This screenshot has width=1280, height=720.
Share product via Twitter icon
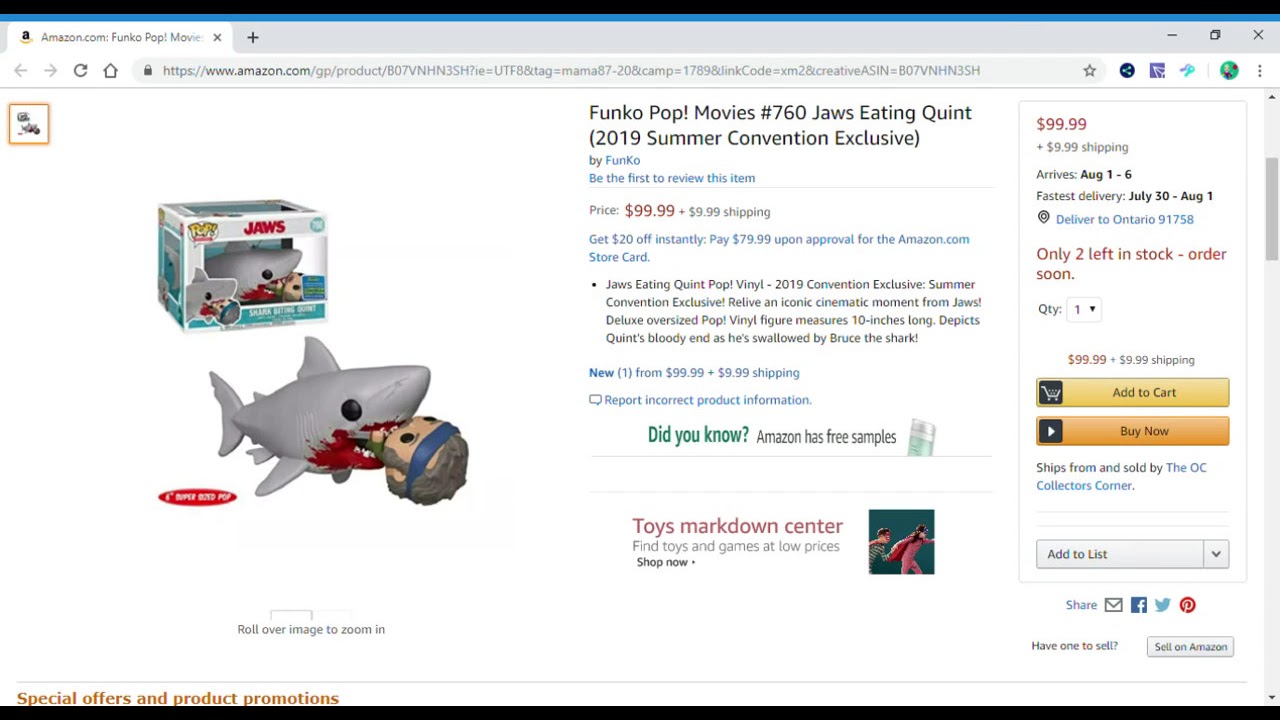tap(1163, 605)
